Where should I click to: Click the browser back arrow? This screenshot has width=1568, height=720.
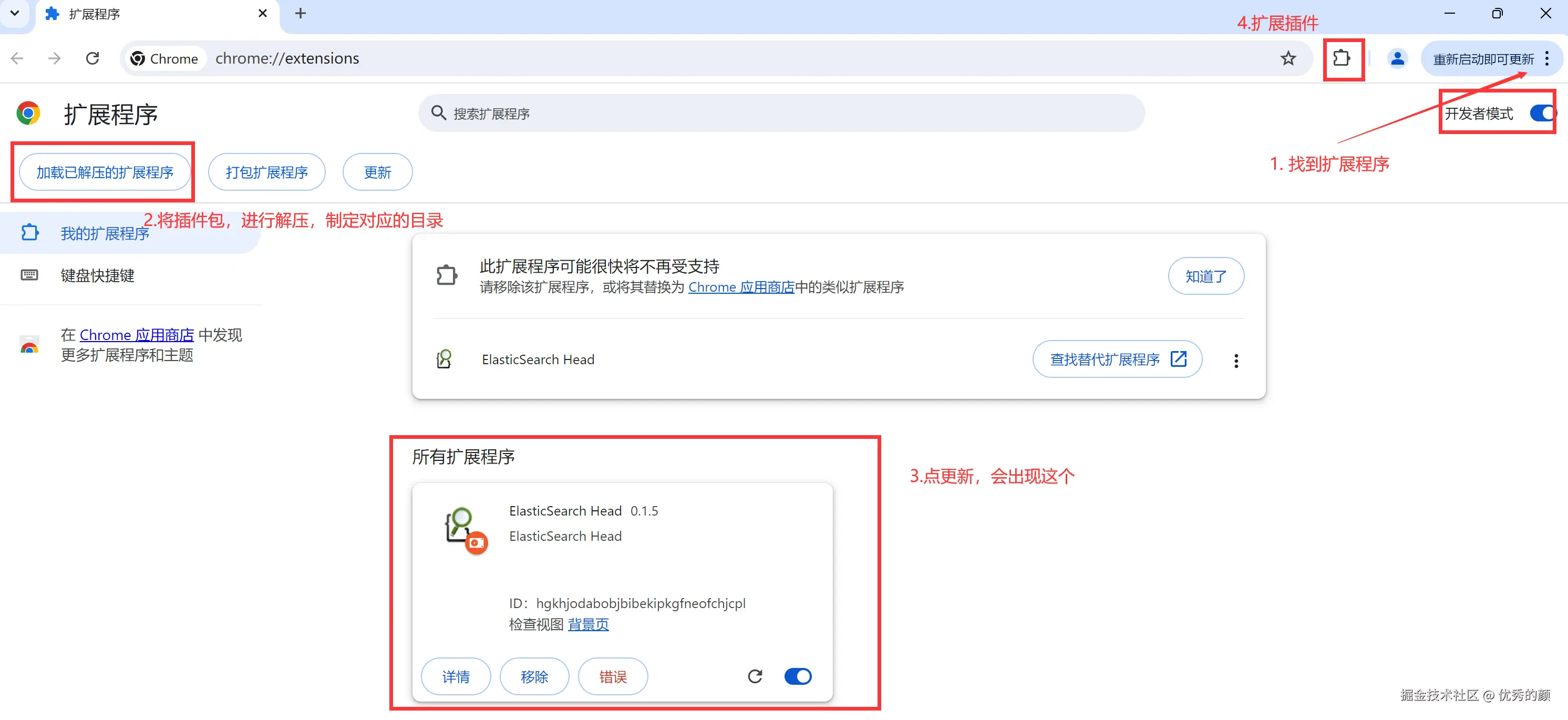(17, 58)
